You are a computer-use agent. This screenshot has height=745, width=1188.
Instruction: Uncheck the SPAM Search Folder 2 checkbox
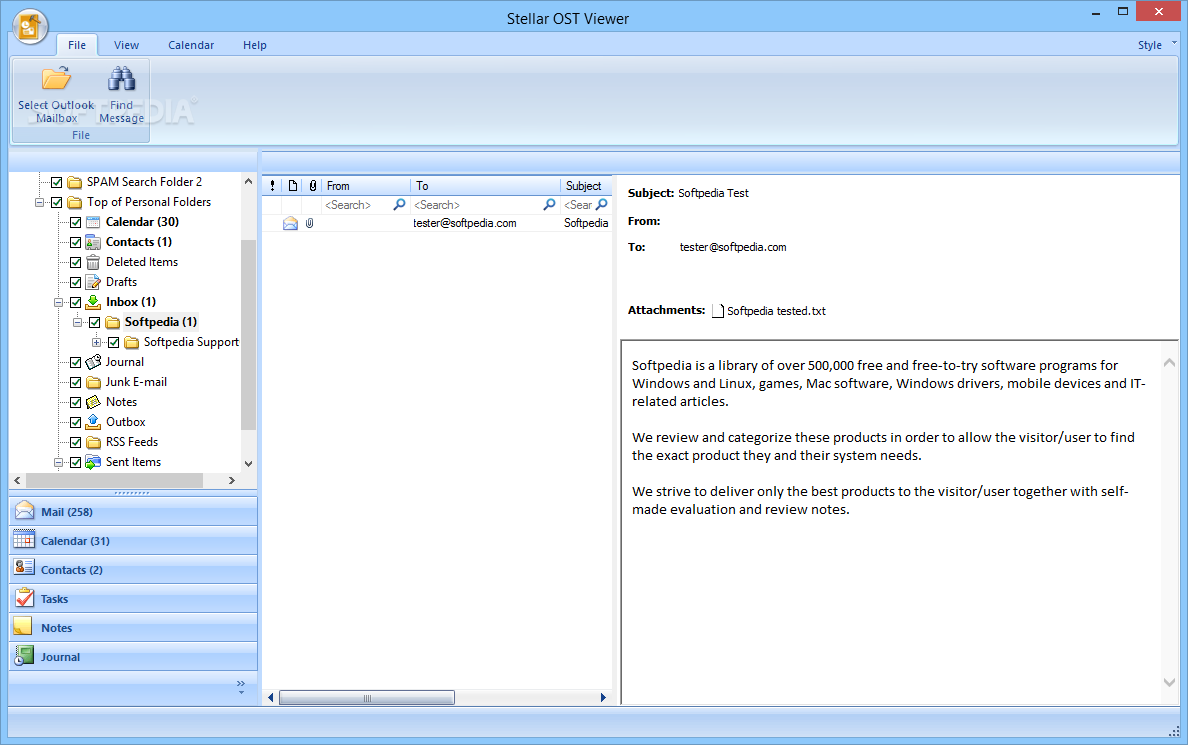tap(57, 182)
